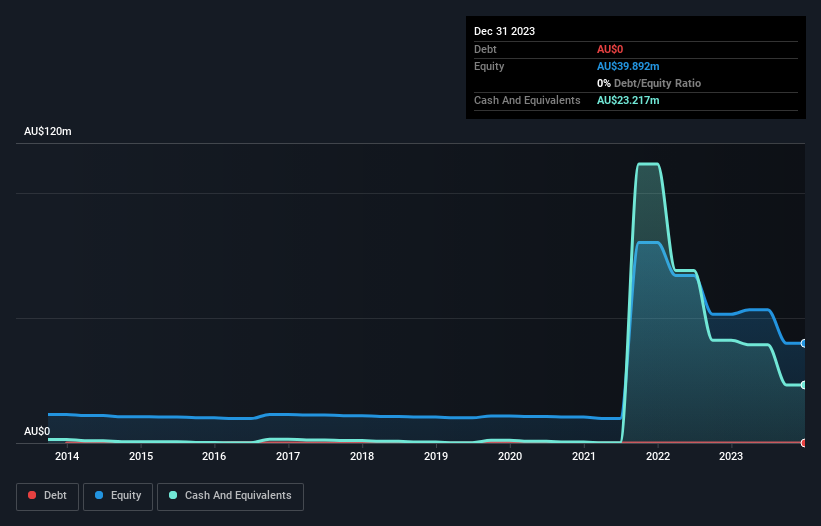The image size is (821, 526).
Task: Click the Dec 31 2023 tooltip date header
Action: tap(504, 31)
